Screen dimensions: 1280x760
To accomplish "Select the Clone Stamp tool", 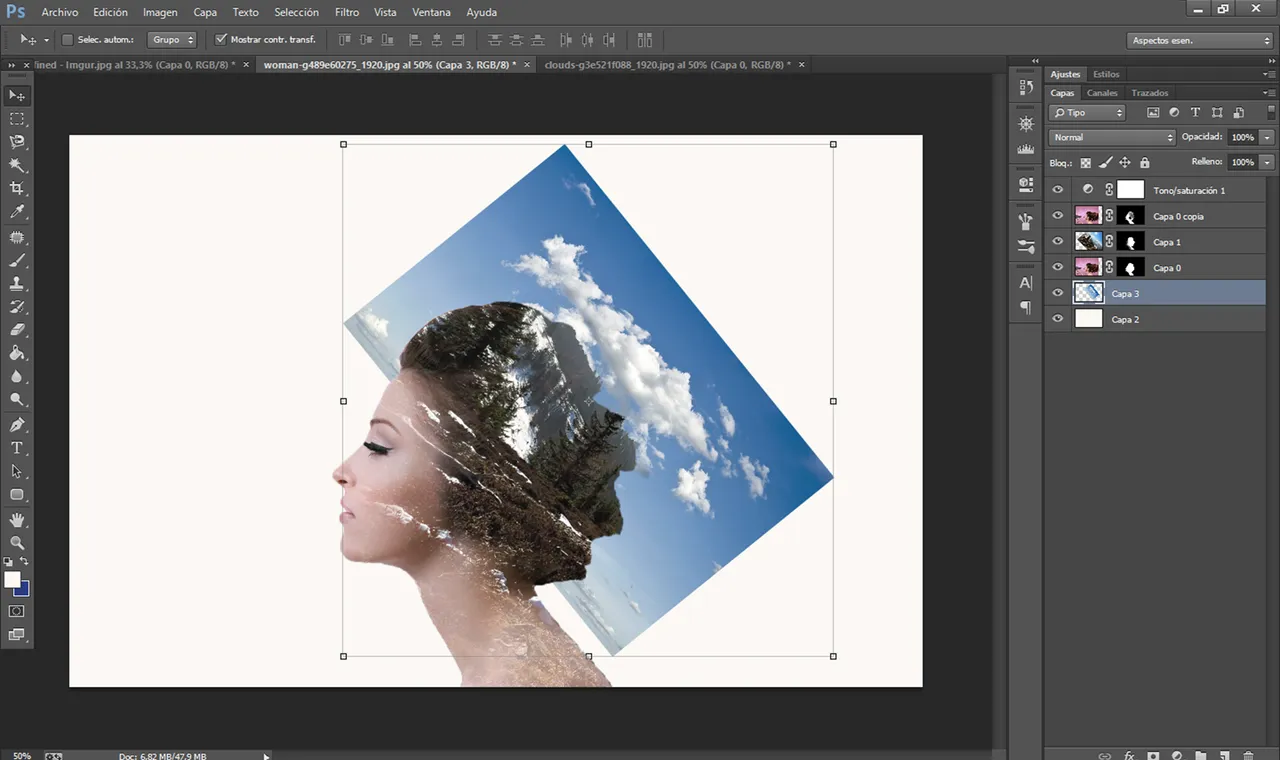I will pos(17,283).
